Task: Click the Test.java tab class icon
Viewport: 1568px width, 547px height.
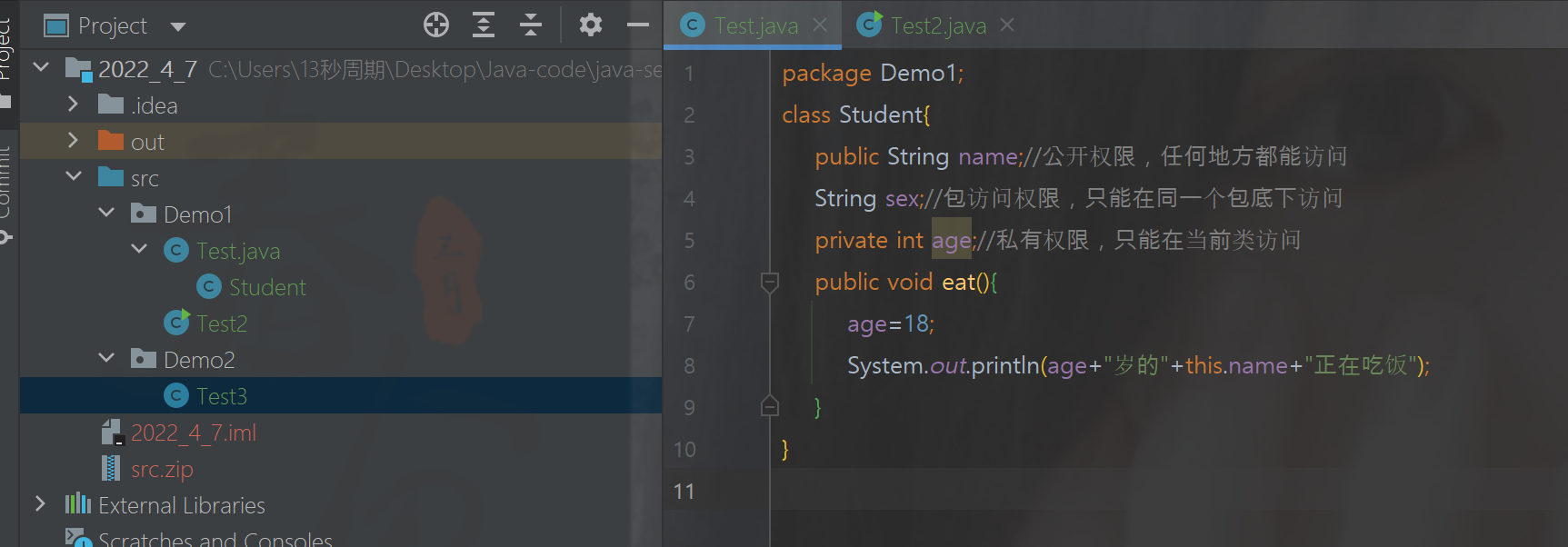Action: [x=693, y=25]
